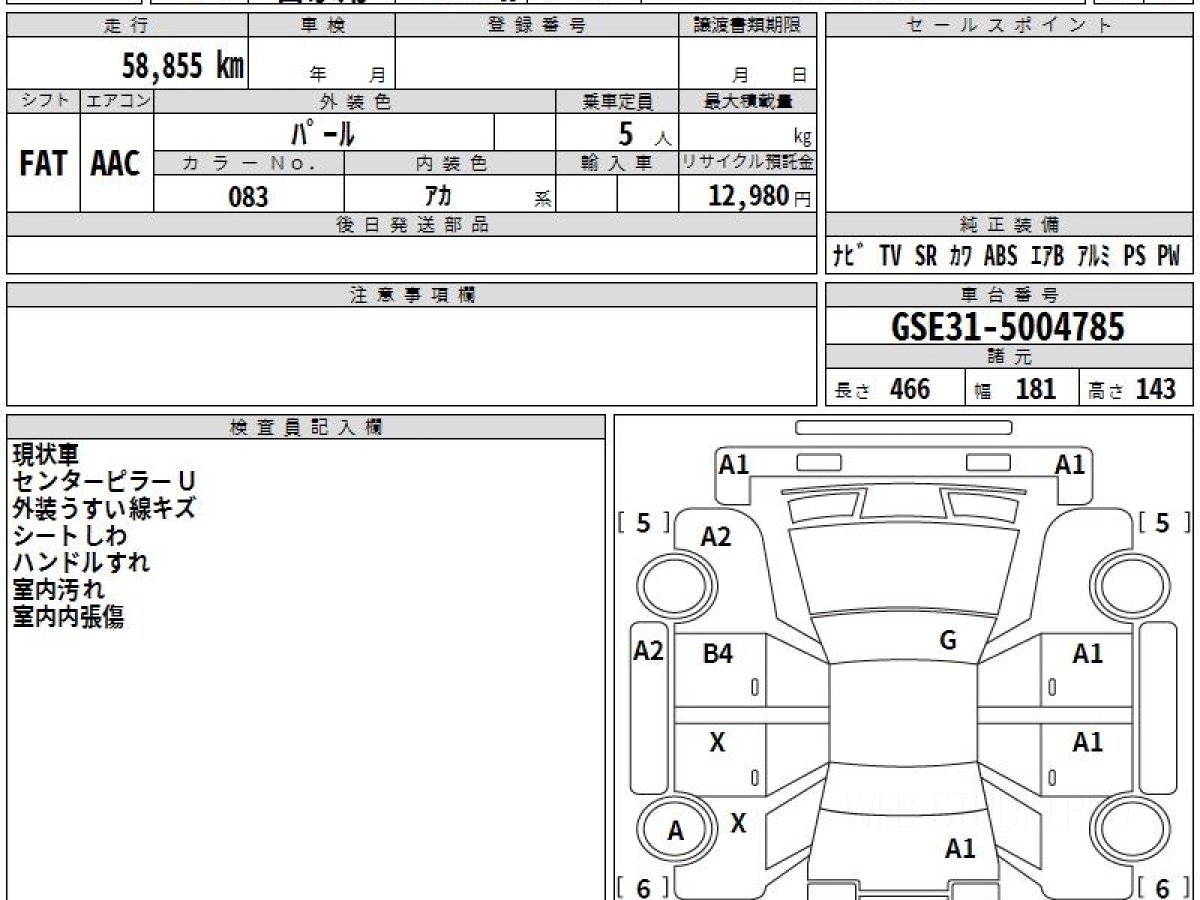Select the SR equipment code
The width and height of the screenshot is (1200, 900).
(925, 256)
